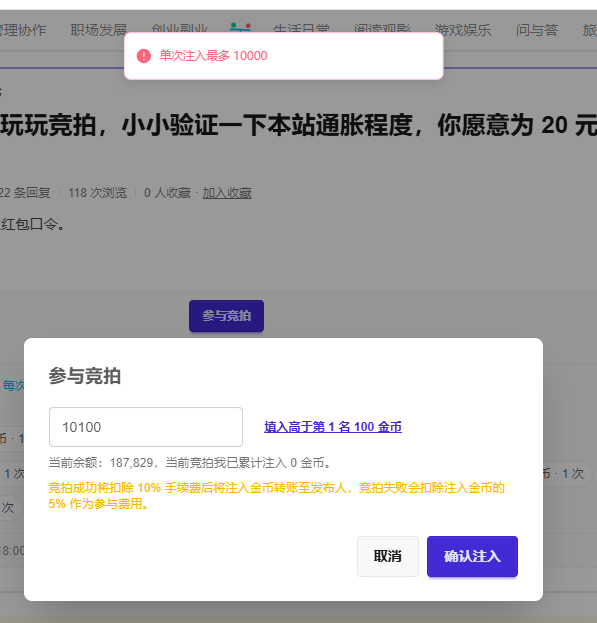Screen dimensions: 597x623
Task: Click the error toast 单次注入最多 10000
Action: click(284, 56)
